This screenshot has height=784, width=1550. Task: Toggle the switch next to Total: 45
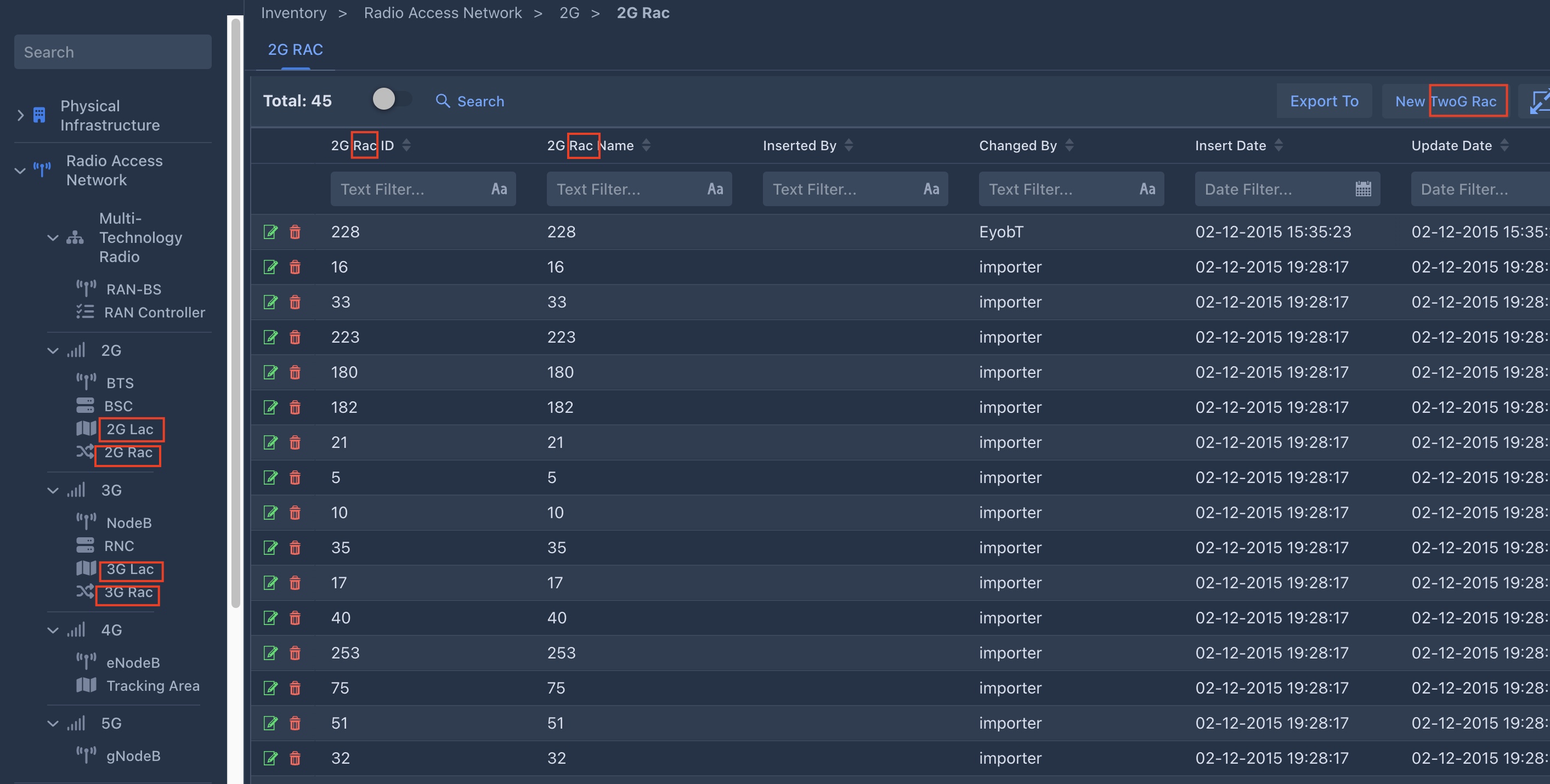point(391,99)
